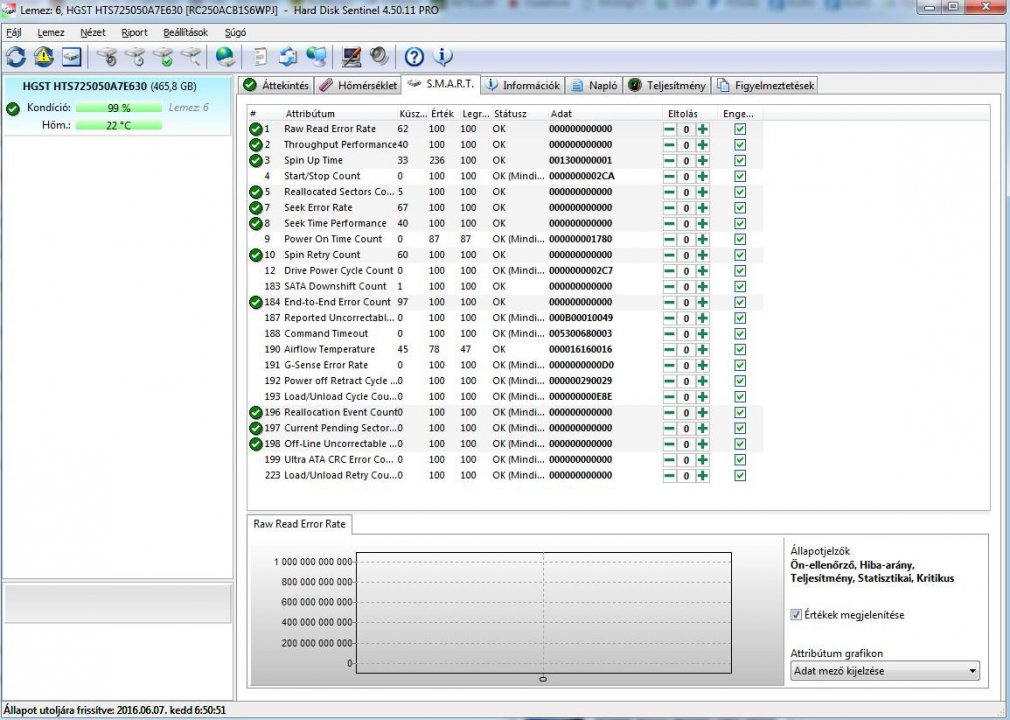Click the blue arrows send report icon
This screenshot has width=1010, height=720.
pos(288,57)
